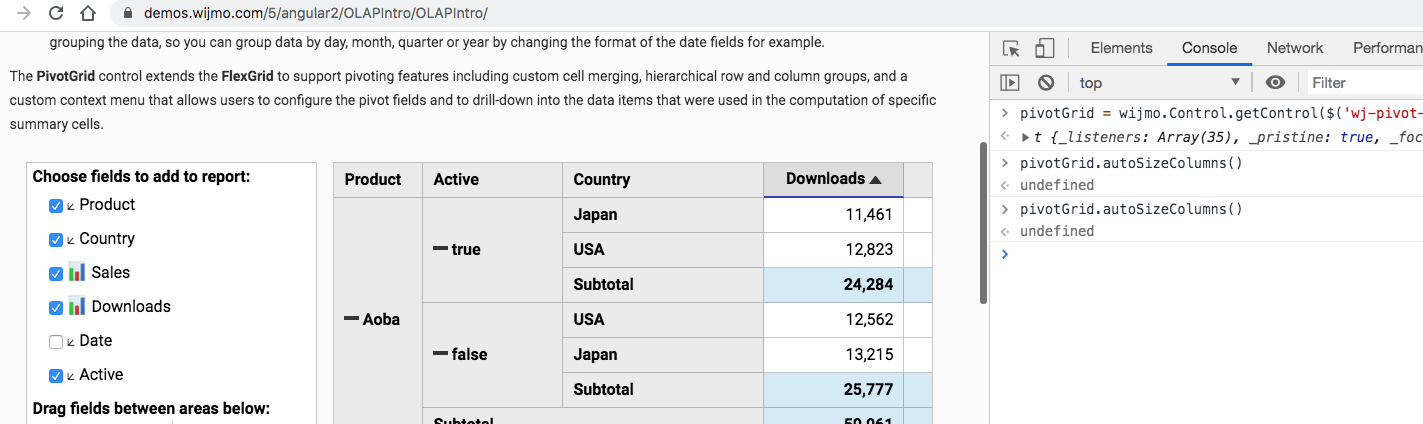Open the Performance DevTools tab
1423x424 pixels.
click(1387, 48)
